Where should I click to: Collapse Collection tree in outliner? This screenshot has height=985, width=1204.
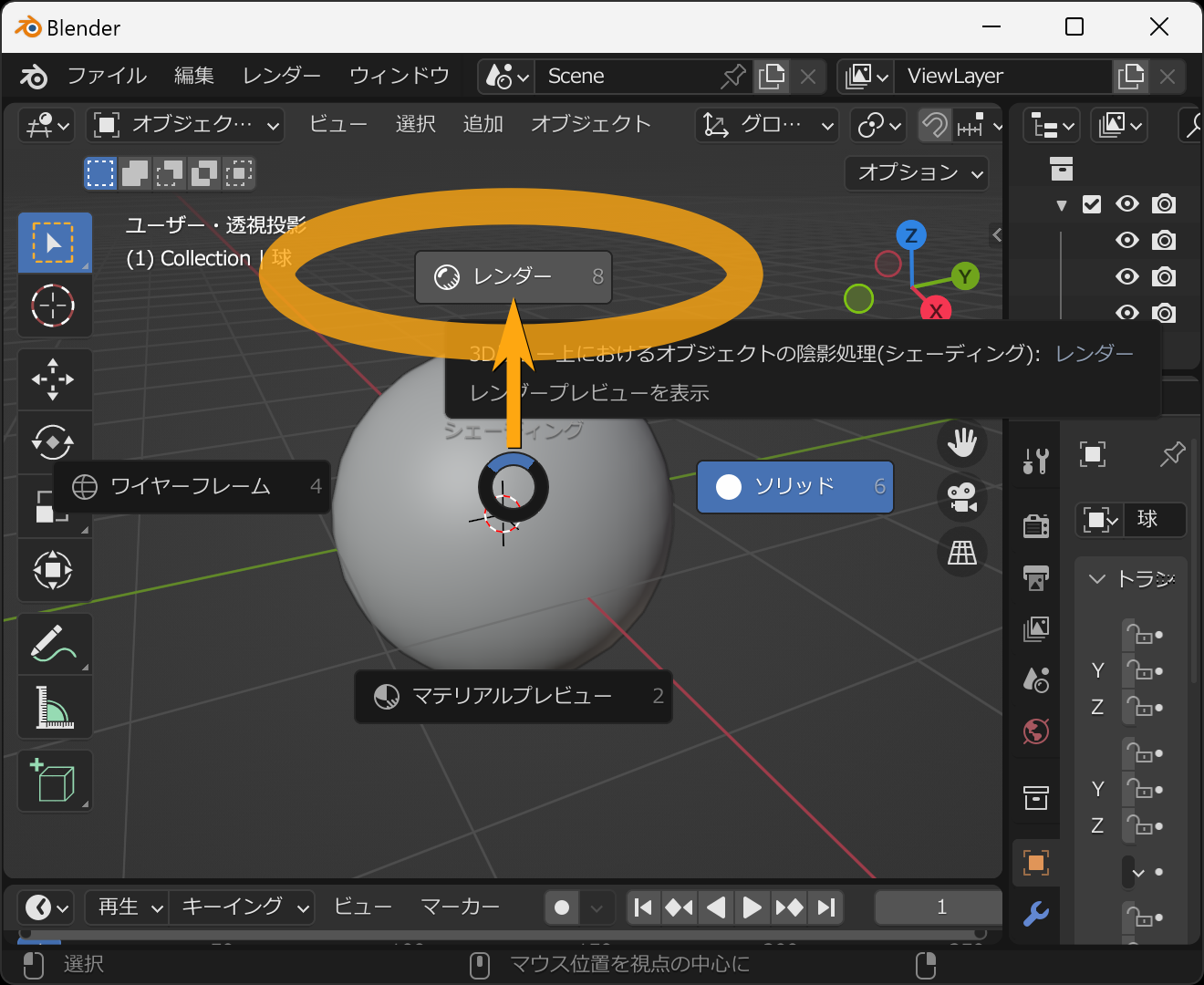1061,205
